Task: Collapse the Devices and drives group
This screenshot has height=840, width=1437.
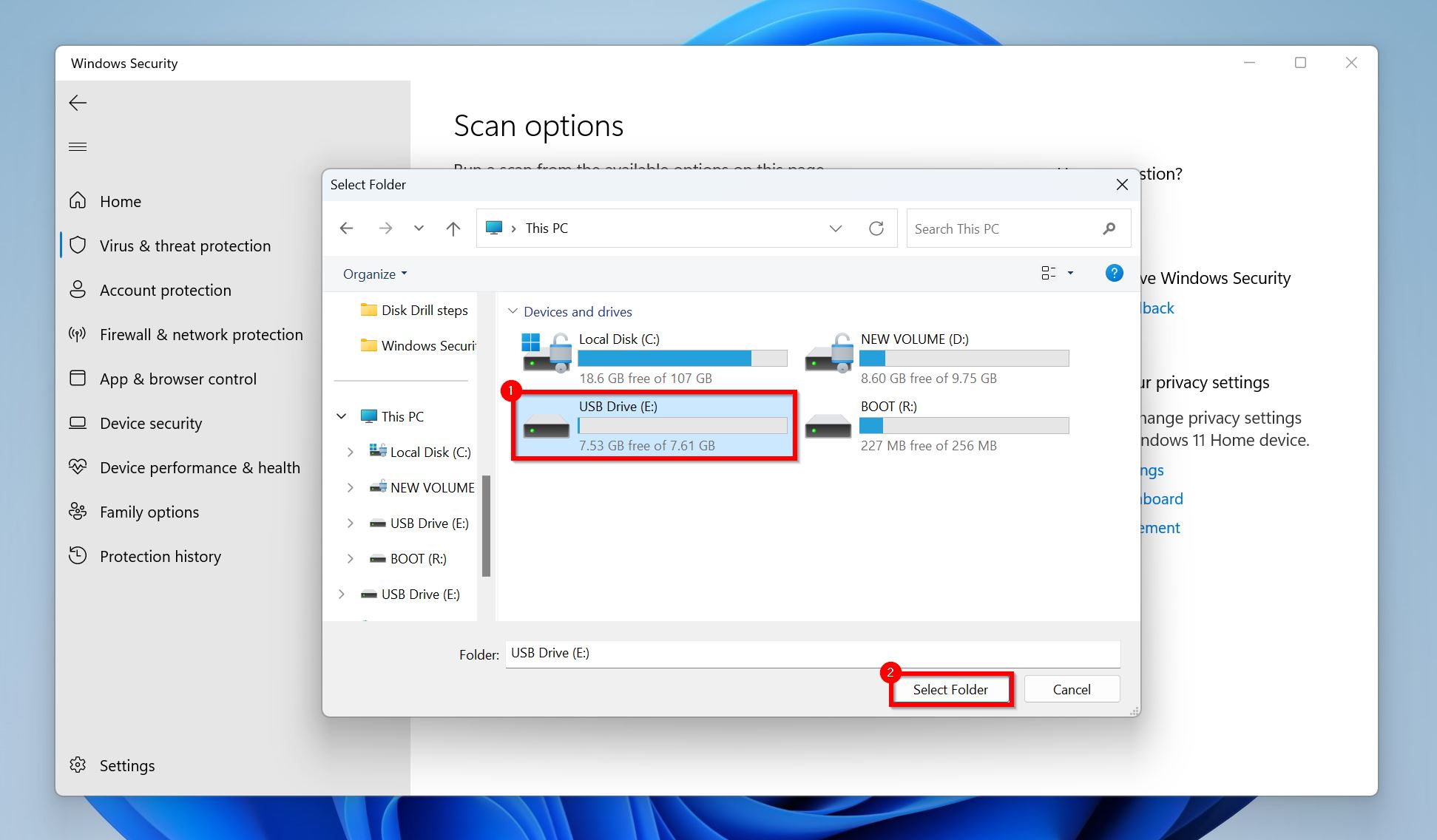Action: tap(512, 311)
